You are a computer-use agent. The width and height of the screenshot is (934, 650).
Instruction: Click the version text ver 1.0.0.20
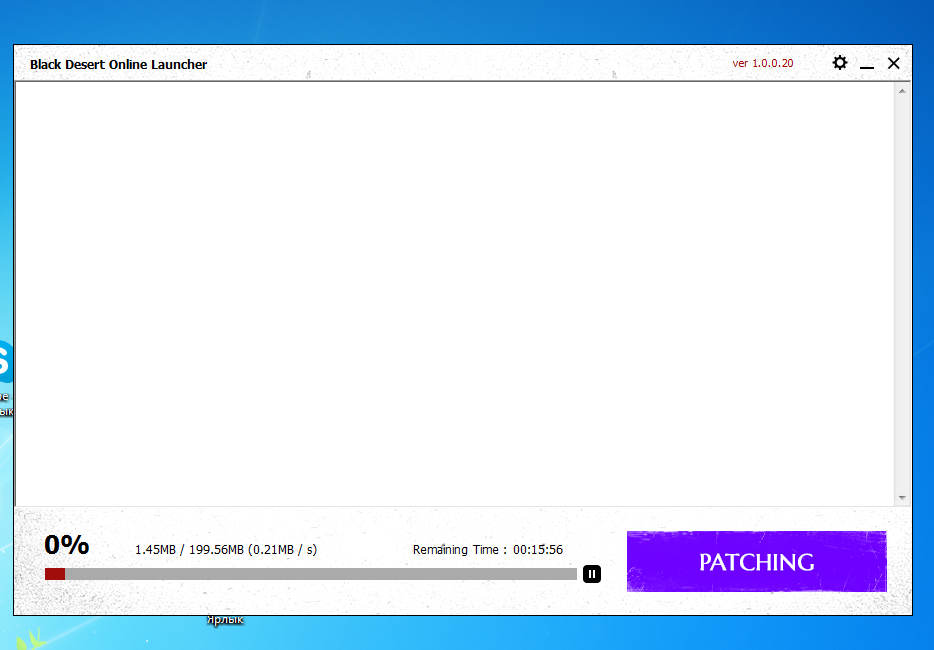coord(762,63)
